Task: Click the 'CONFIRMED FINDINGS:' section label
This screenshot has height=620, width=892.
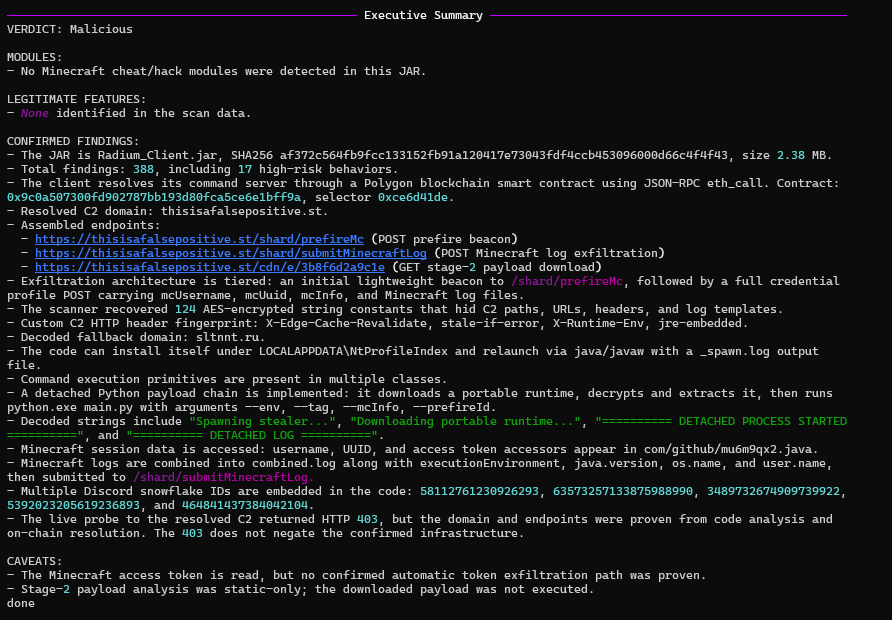Action: [x=73, y=141]
